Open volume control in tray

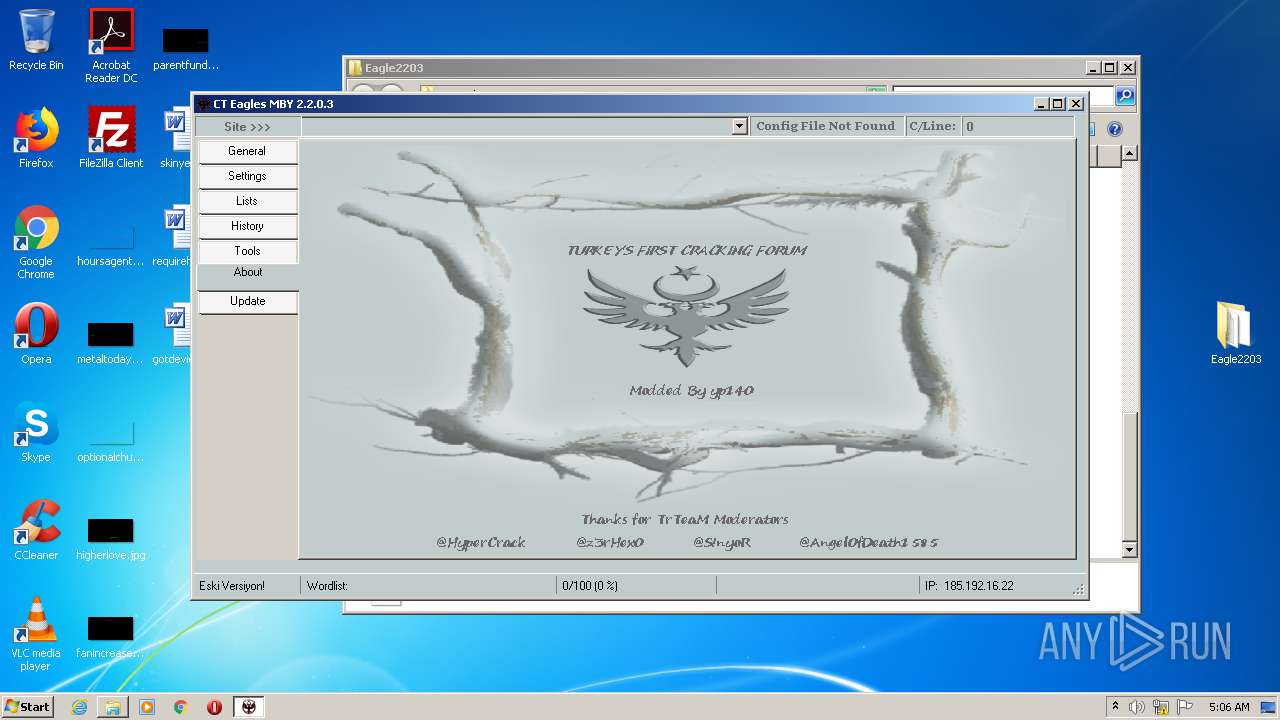(x=1137, y=706)
